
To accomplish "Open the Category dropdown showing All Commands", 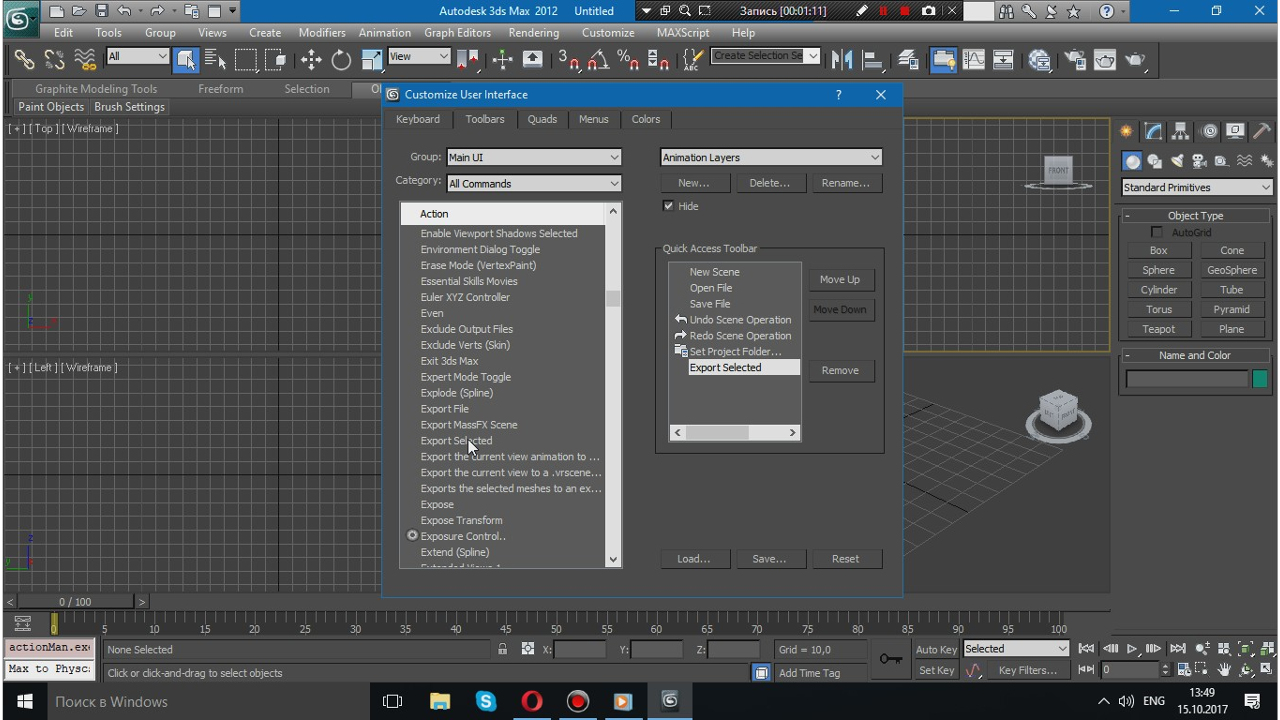I will pyautogui.click(x=533, y=184).
